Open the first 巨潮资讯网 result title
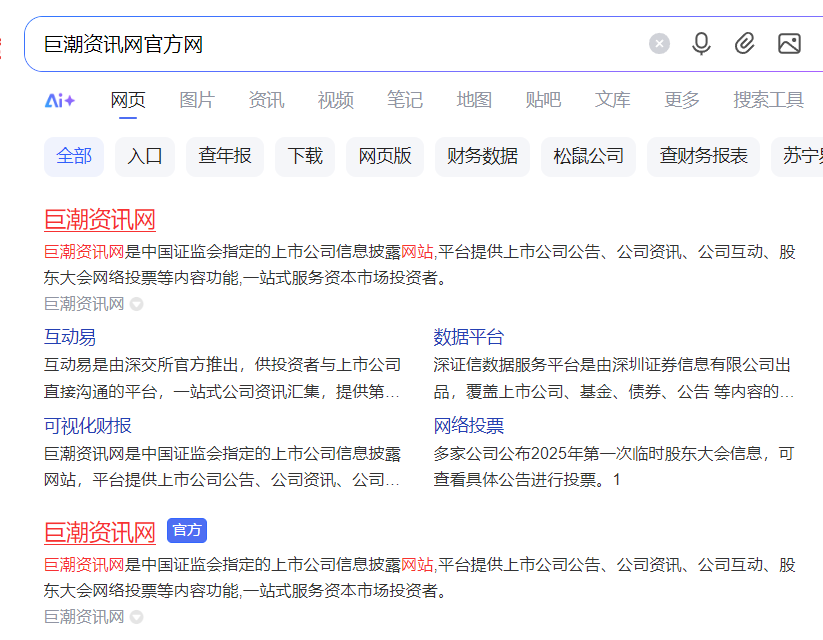823x640 pixels. pos(100,219)
